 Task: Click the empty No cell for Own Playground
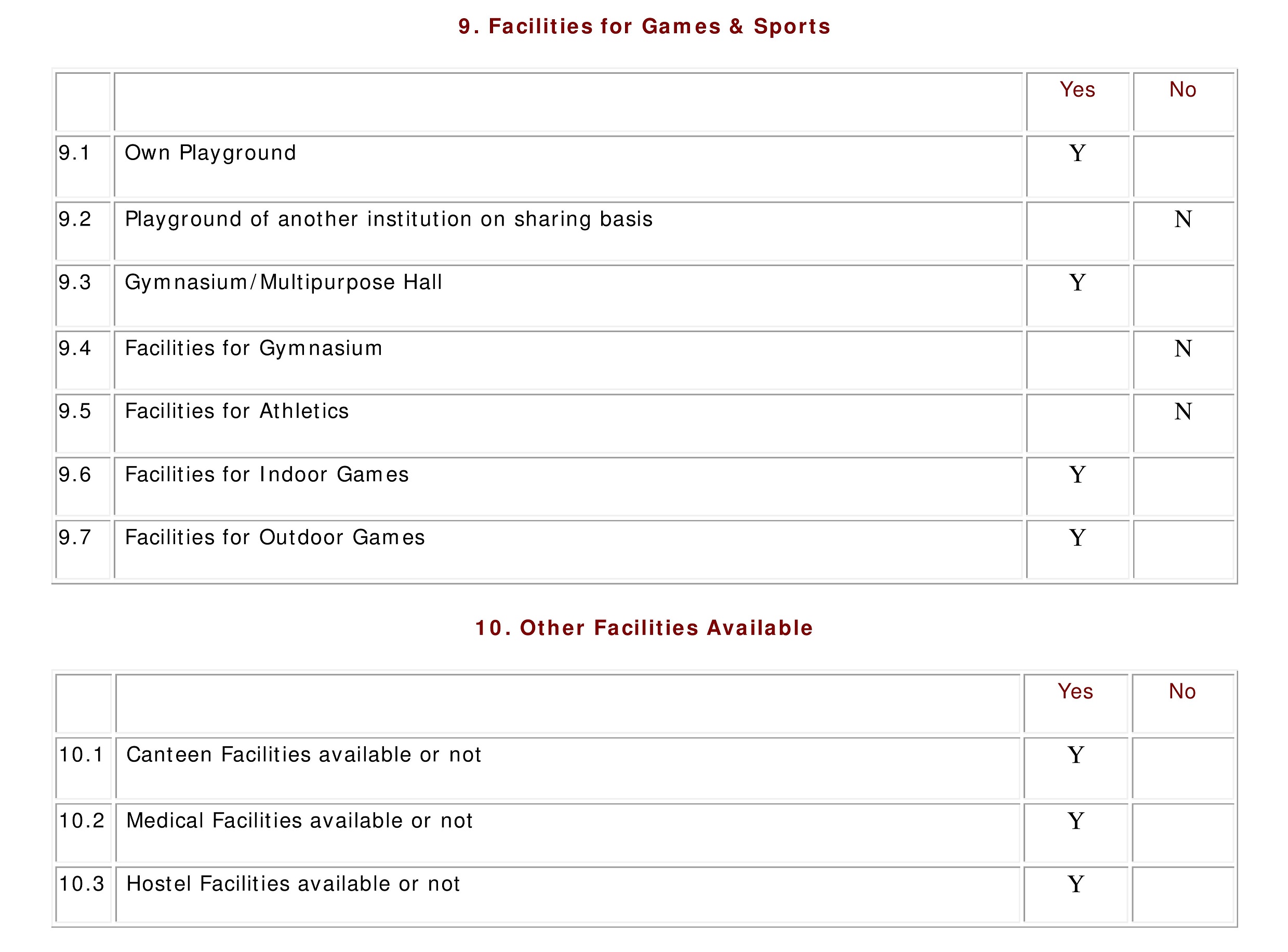(1183, 166)
